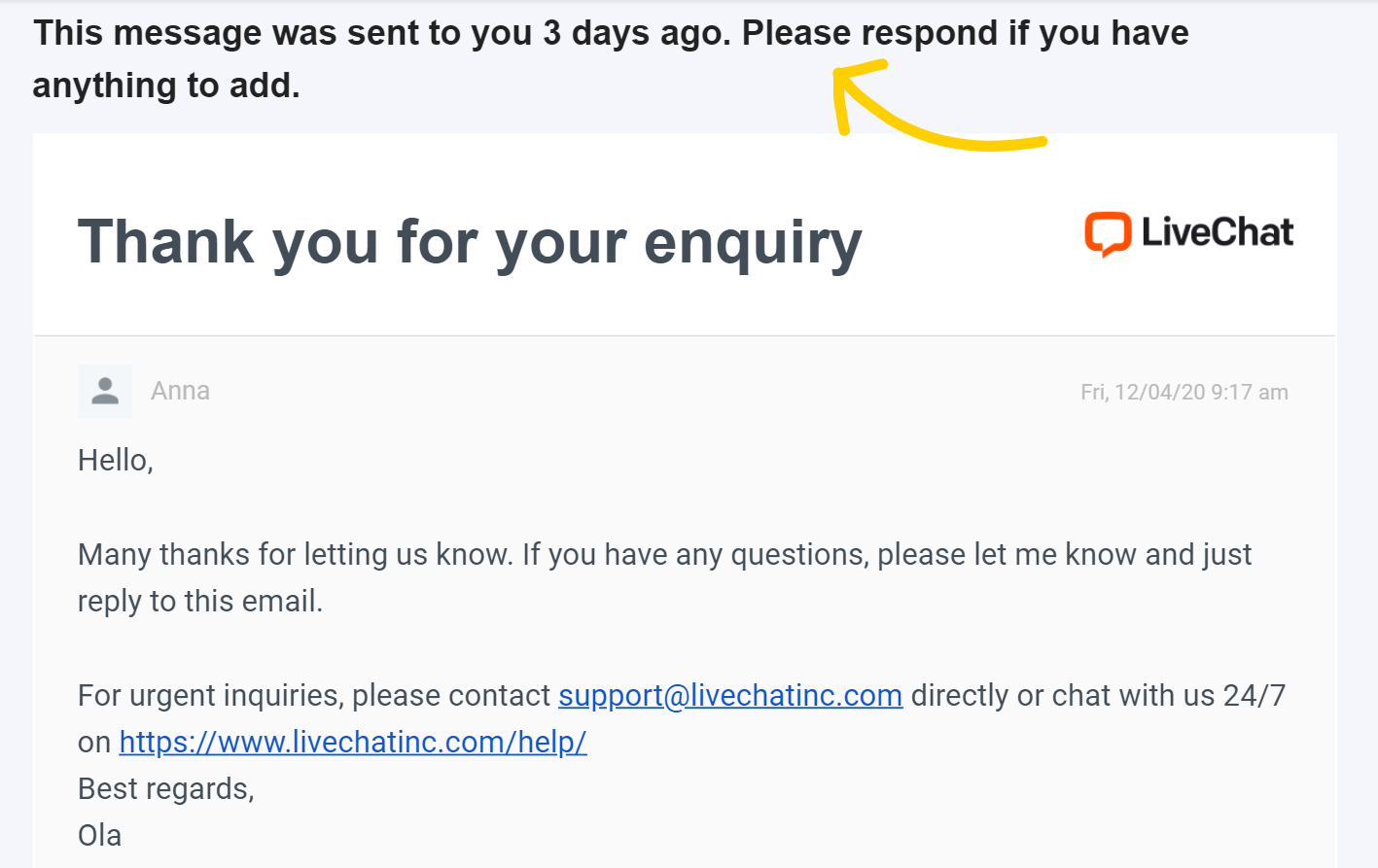
Task: Click the Anna sender avatar icon
Action: pos(105,391)
